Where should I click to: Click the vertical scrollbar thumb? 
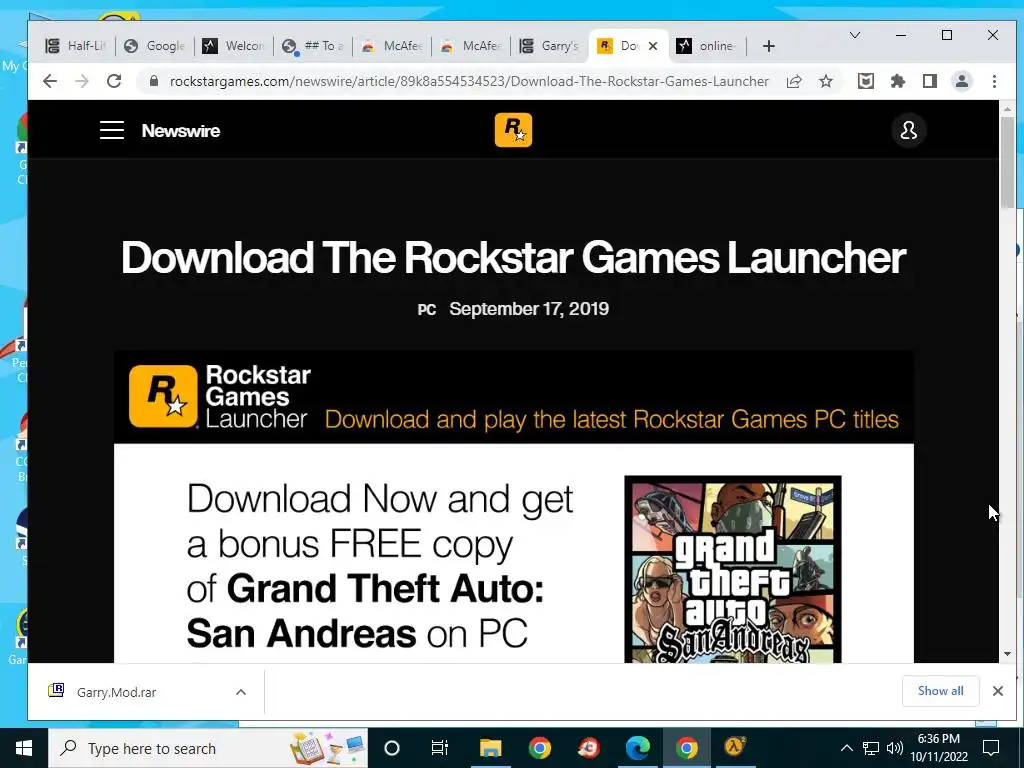point(1007,163)
